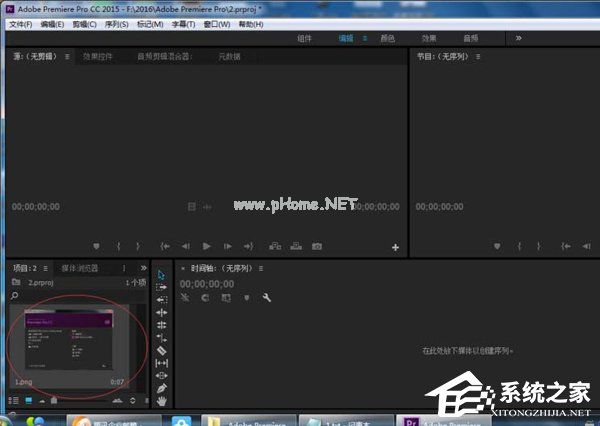The width and height of the screenshot is (600, 426).
Task: Select the Ripple Edit tool
Action: 161,313
